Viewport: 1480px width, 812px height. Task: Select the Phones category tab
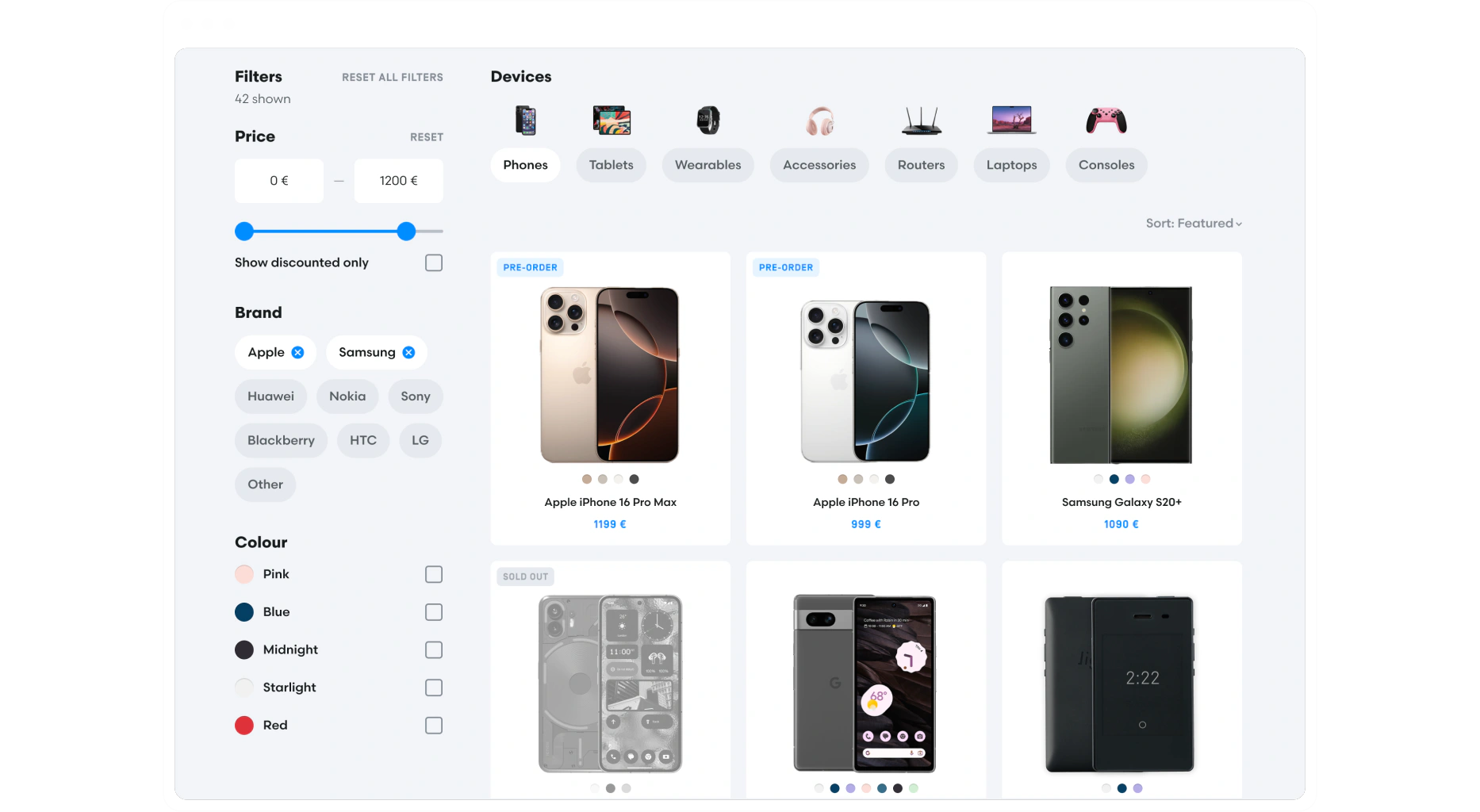point(525,165)
